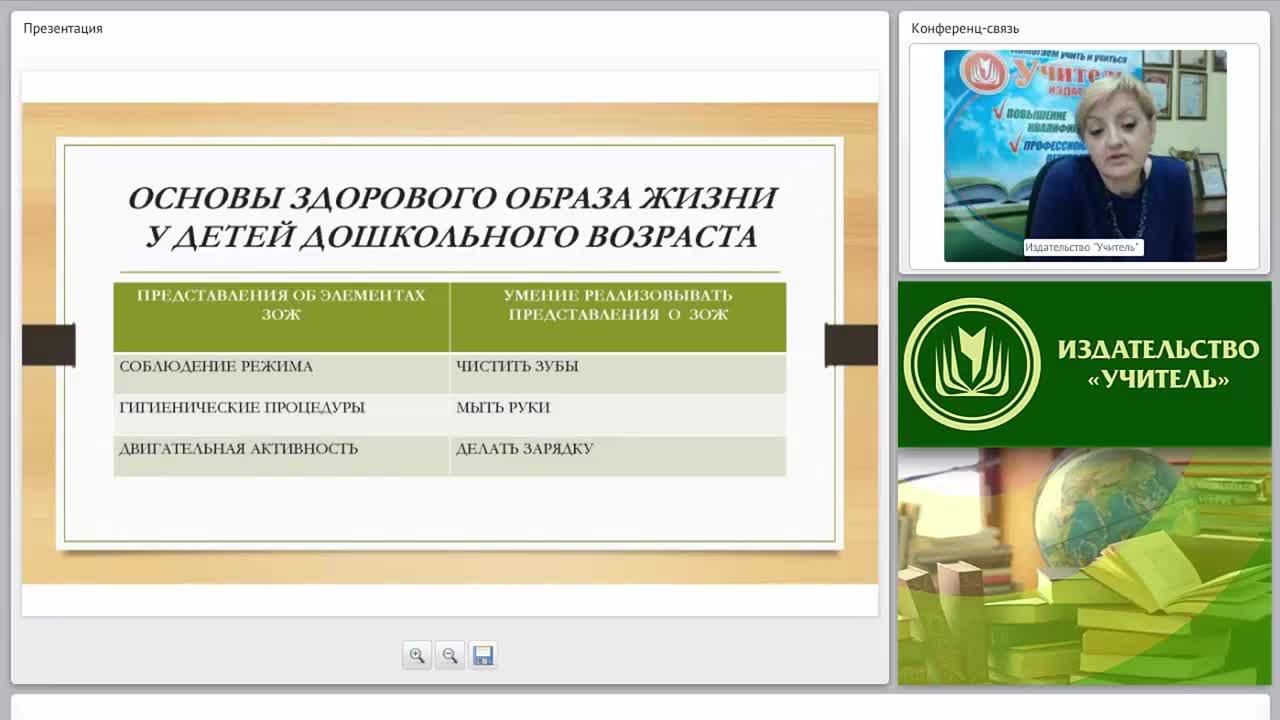Click the header cell Умение реализовывать представления о ЗОЖ
The image size is (1280, 720).
pyautogui.click(x=618, y=317)
